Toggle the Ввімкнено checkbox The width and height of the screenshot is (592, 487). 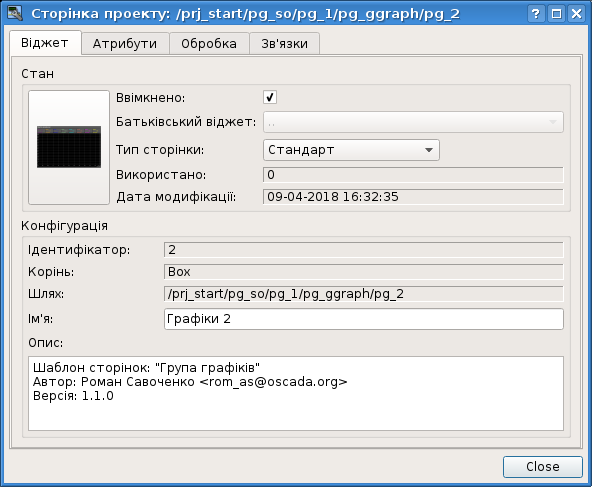pyautogui.click(x=270, y=97)
